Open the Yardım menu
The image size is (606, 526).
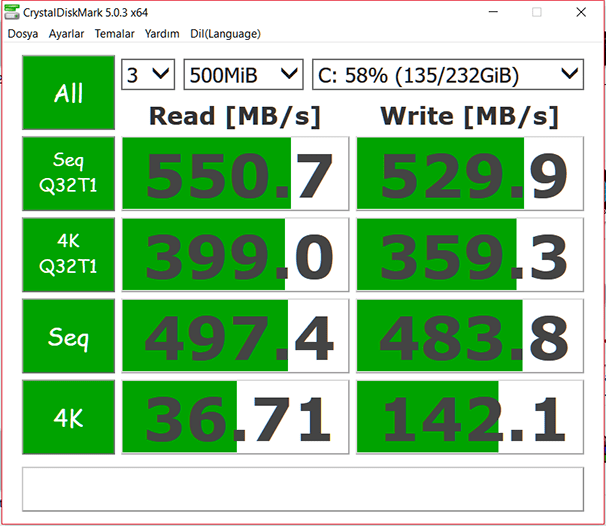click(162, 34)
